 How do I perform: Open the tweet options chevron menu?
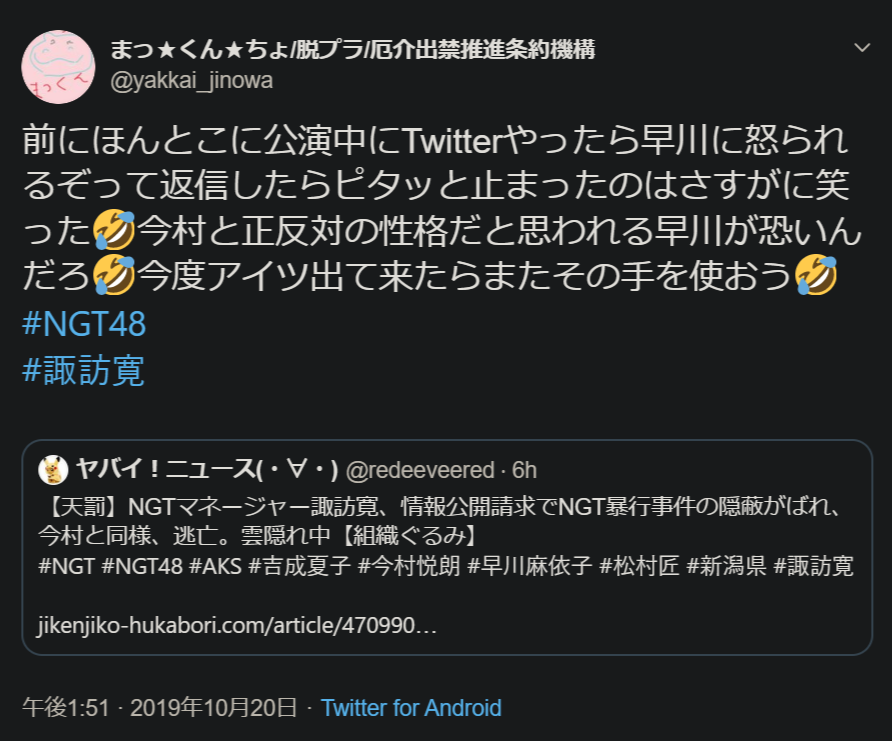[862, 48]
